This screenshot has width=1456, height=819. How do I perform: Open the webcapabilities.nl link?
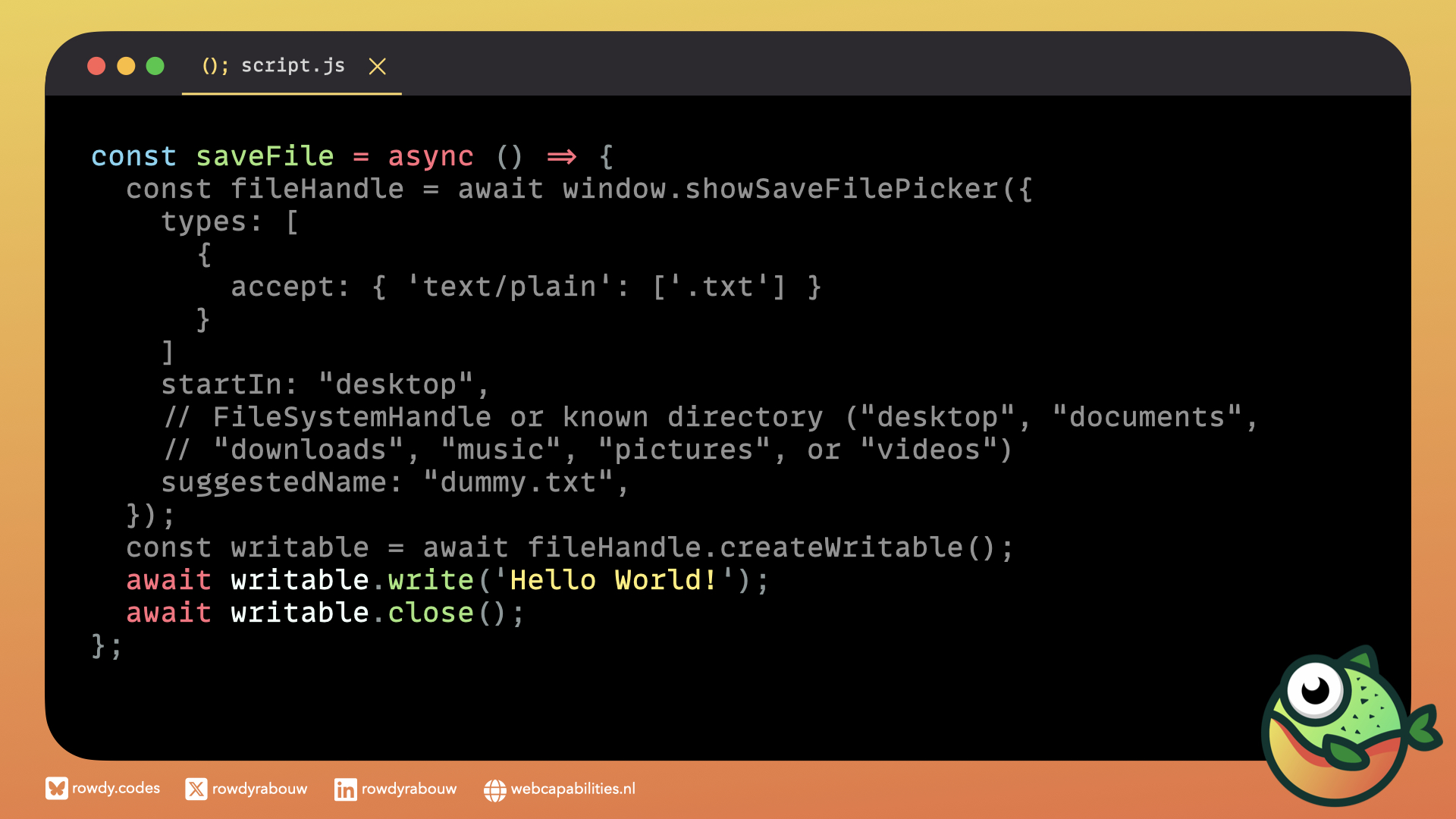pyautogui.click(x=573, y=789)
